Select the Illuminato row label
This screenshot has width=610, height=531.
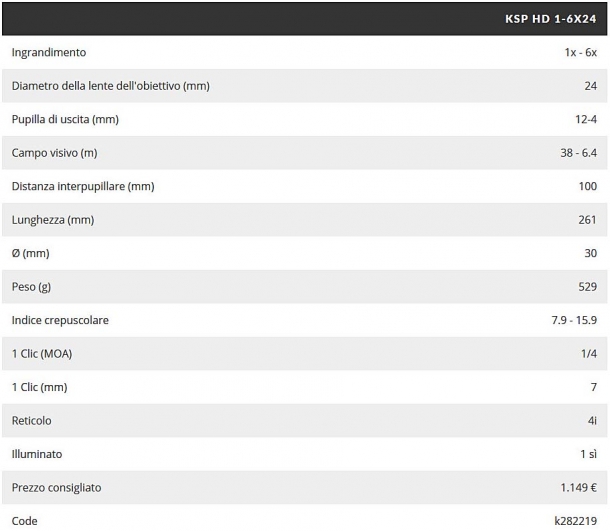37,454
